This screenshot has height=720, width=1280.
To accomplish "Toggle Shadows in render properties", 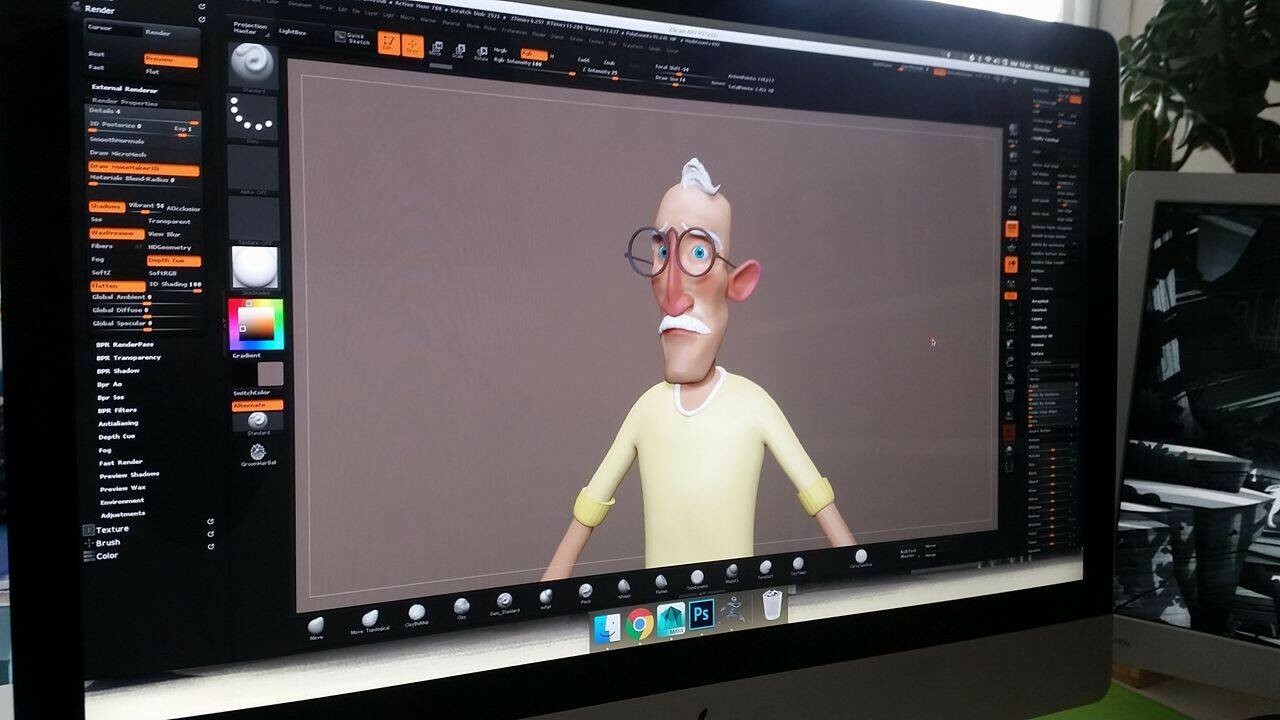I will click(106, 206).
